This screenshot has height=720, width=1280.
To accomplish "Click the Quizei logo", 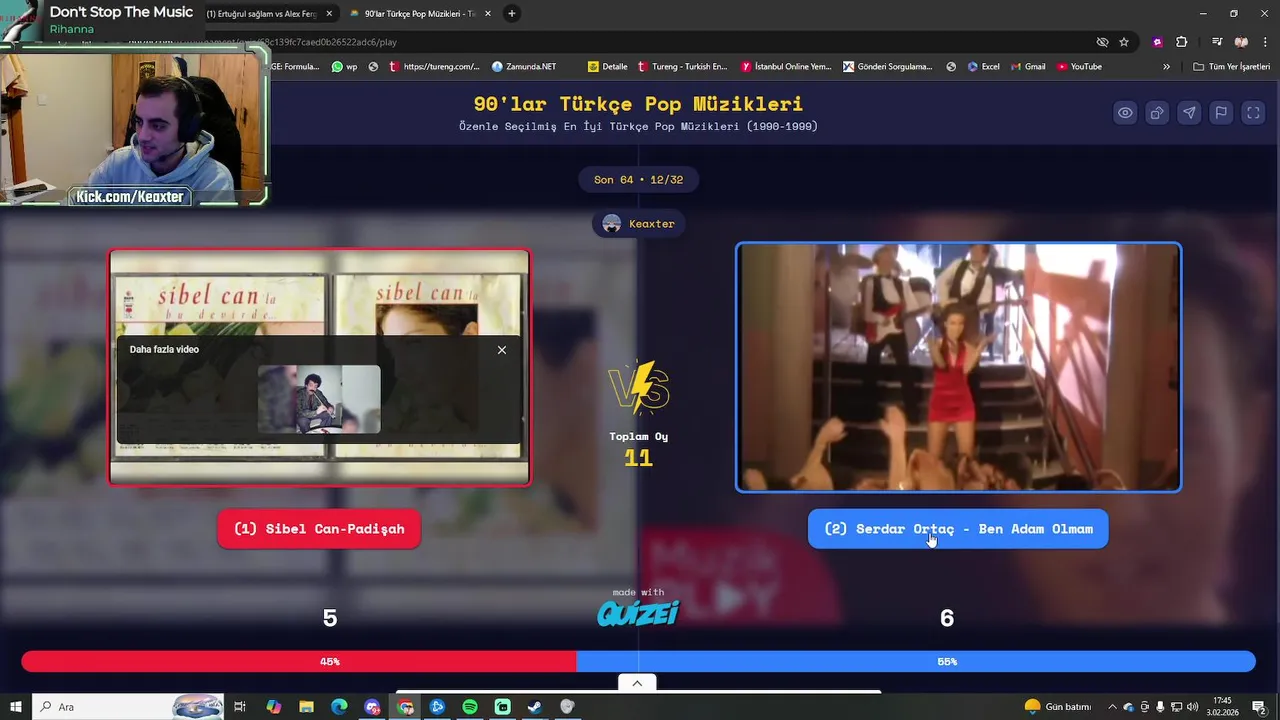I will tap(638, 612).
